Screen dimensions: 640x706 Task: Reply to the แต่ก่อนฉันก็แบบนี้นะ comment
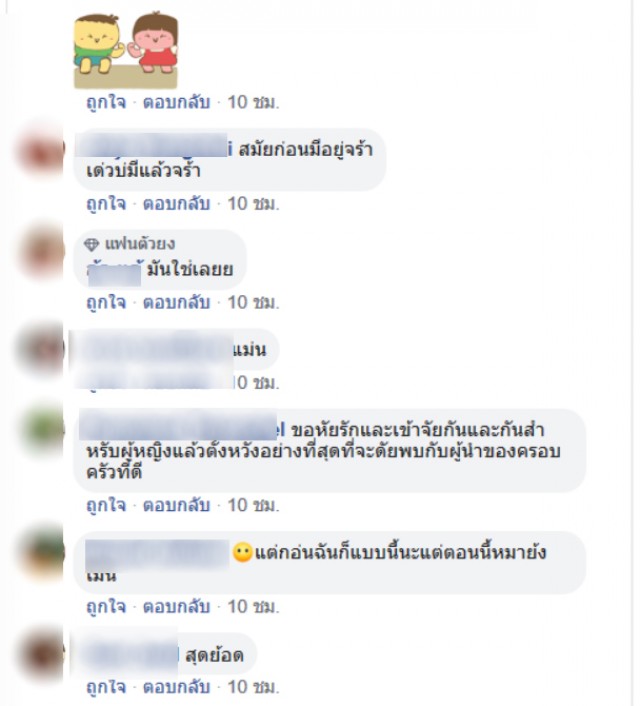[177, 606]
